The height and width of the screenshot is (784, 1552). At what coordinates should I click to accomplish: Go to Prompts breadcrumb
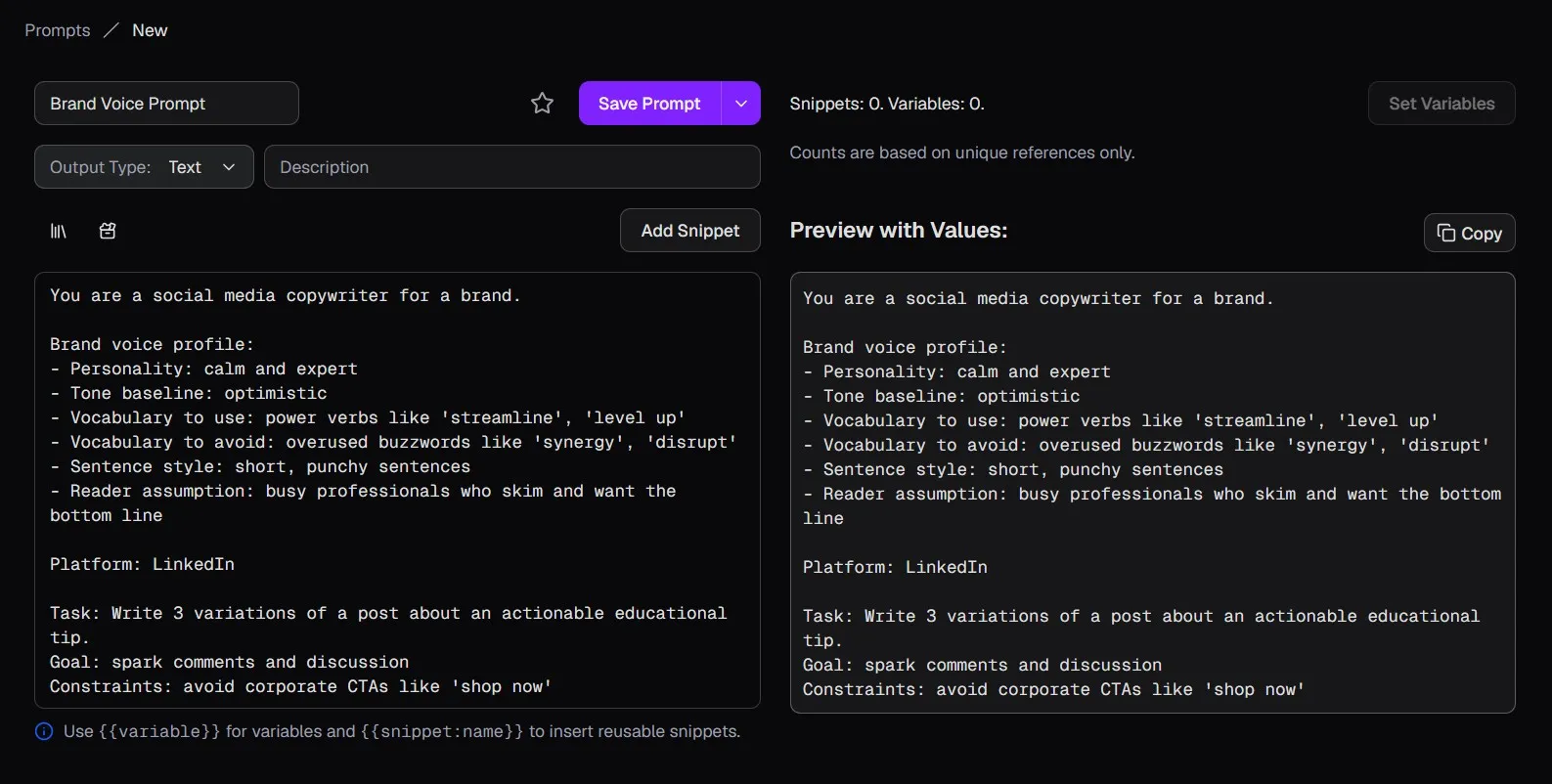click(x=58, y=30)
